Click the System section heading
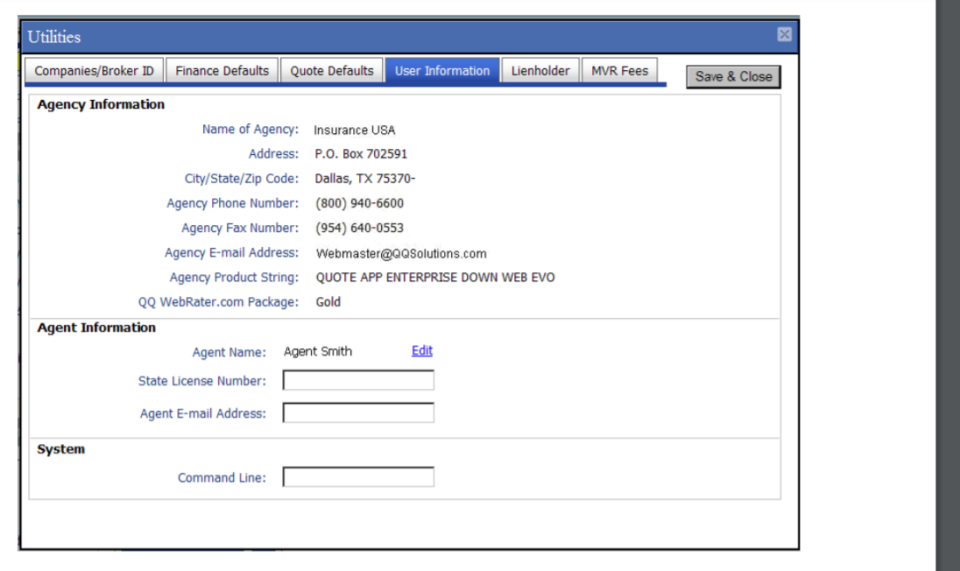 coord(61,449)
